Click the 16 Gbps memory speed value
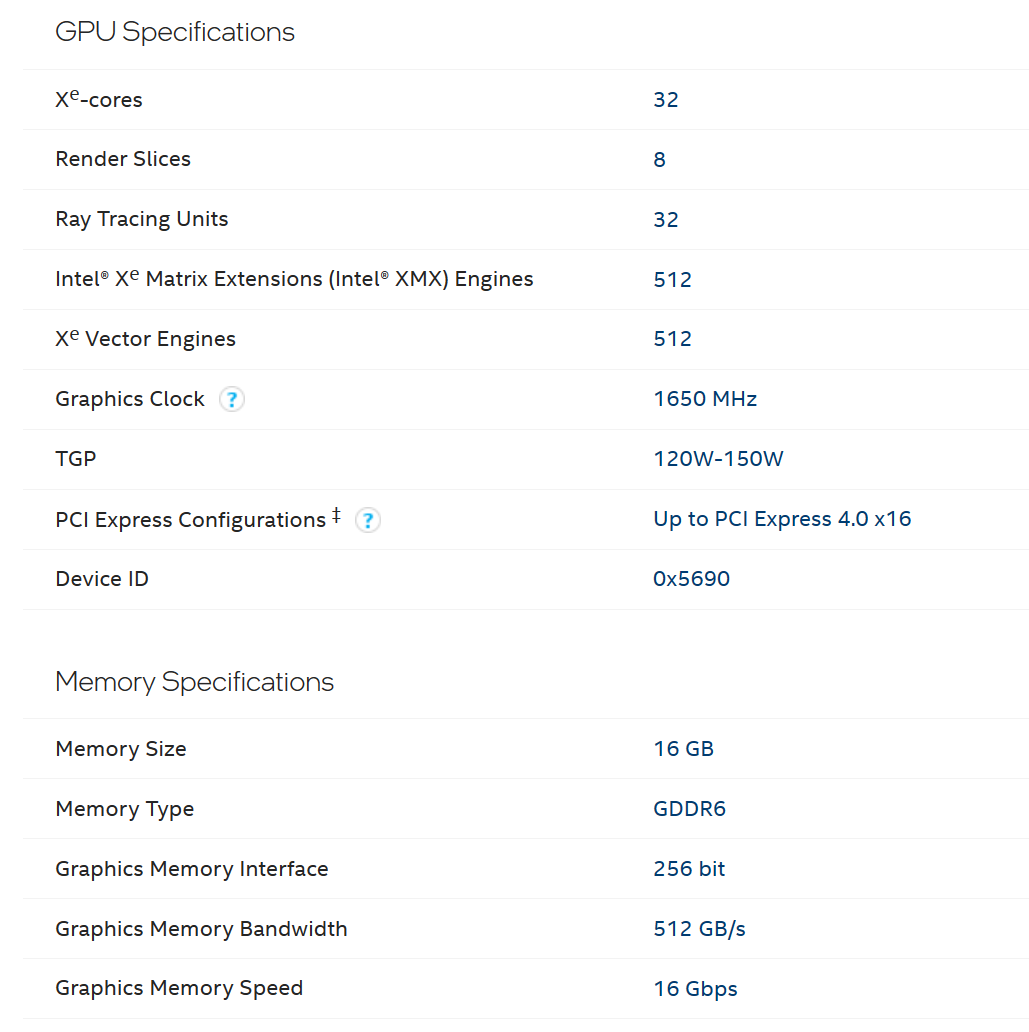 click(x=695, y=989)
